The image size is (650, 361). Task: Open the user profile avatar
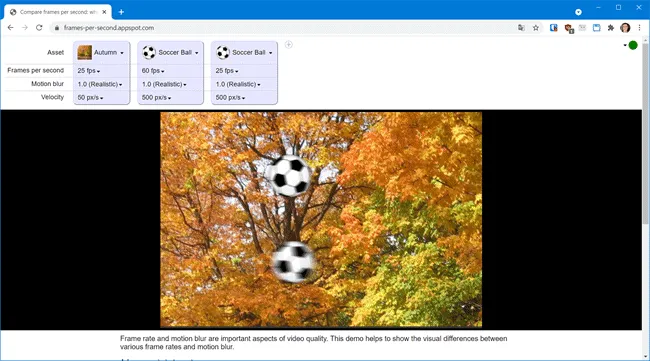point(625,28)
